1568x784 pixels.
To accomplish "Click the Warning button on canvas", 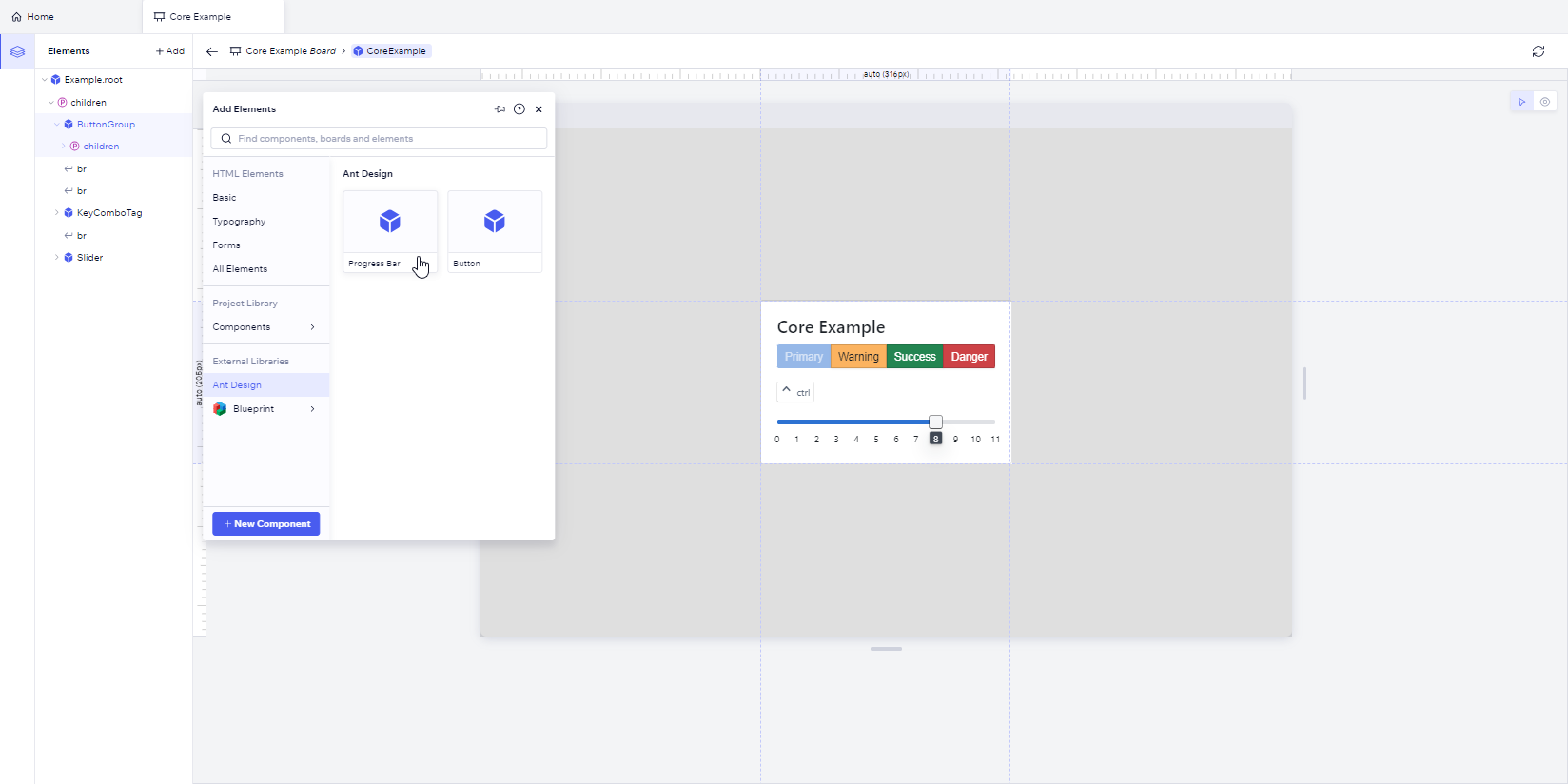I will [858, 357].
